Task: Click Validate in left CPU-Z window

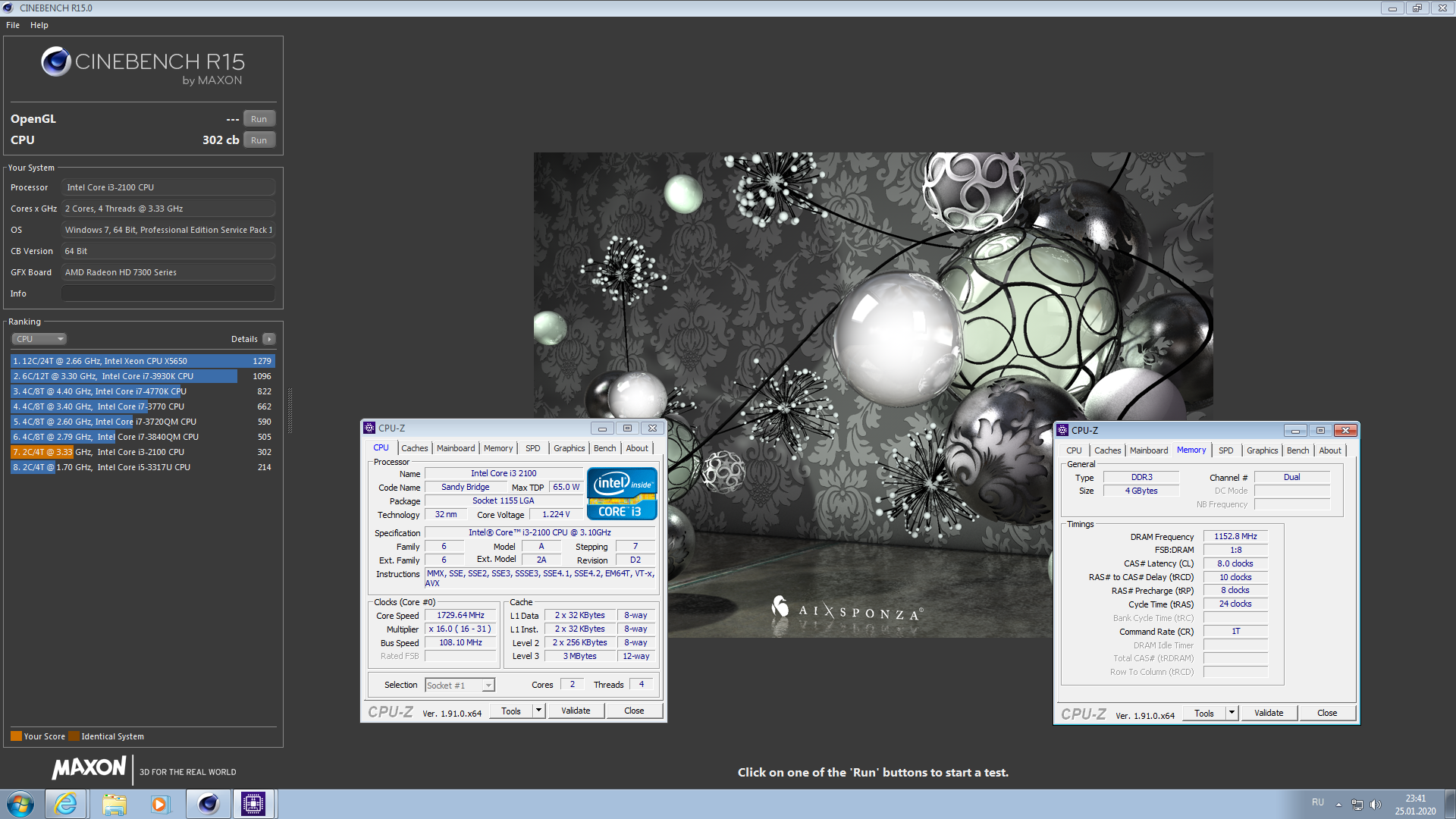Action: pyautogui.click(x=576, y=711)
